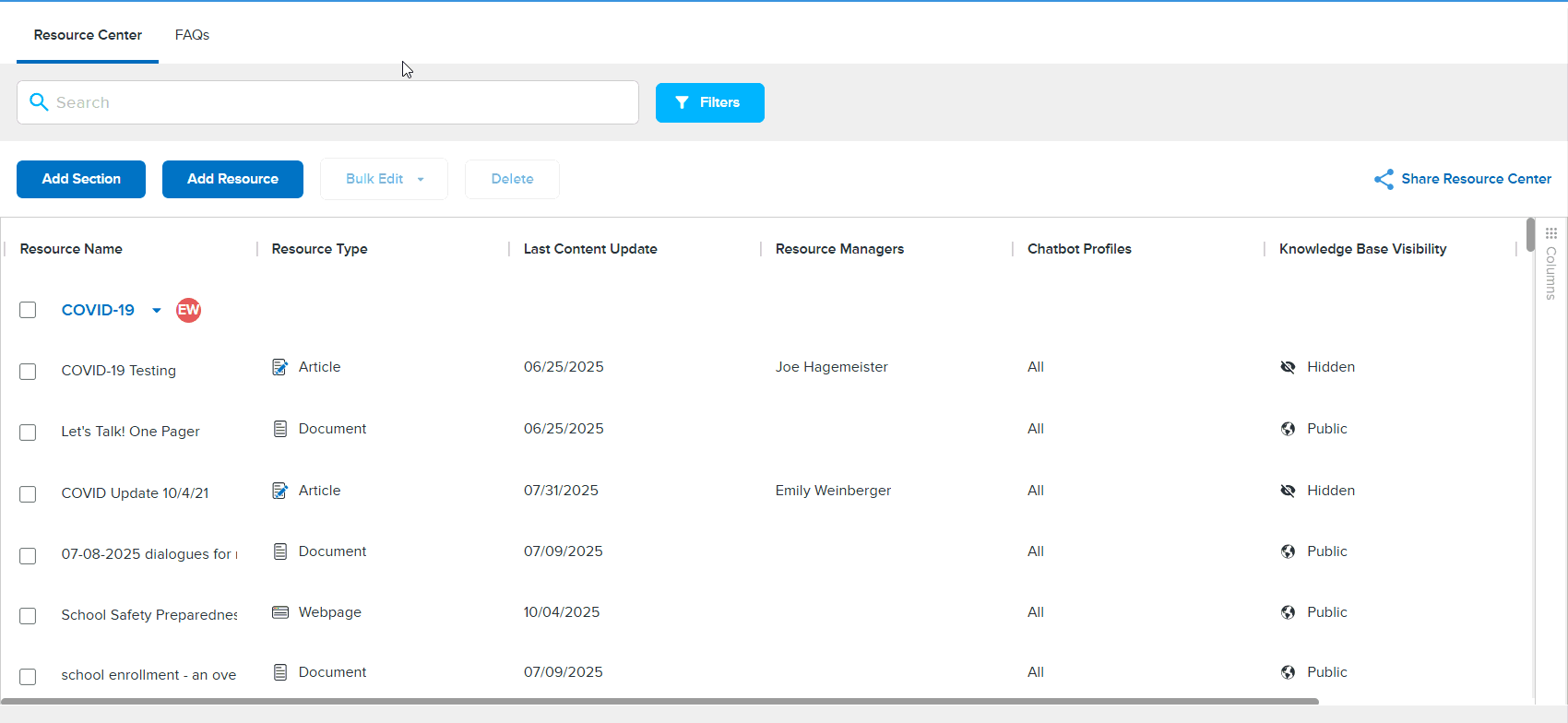This screenshot has width=1568, height=723.
Task: Open the Columns side panel grid icon
Action: [x=1550, y=233]
